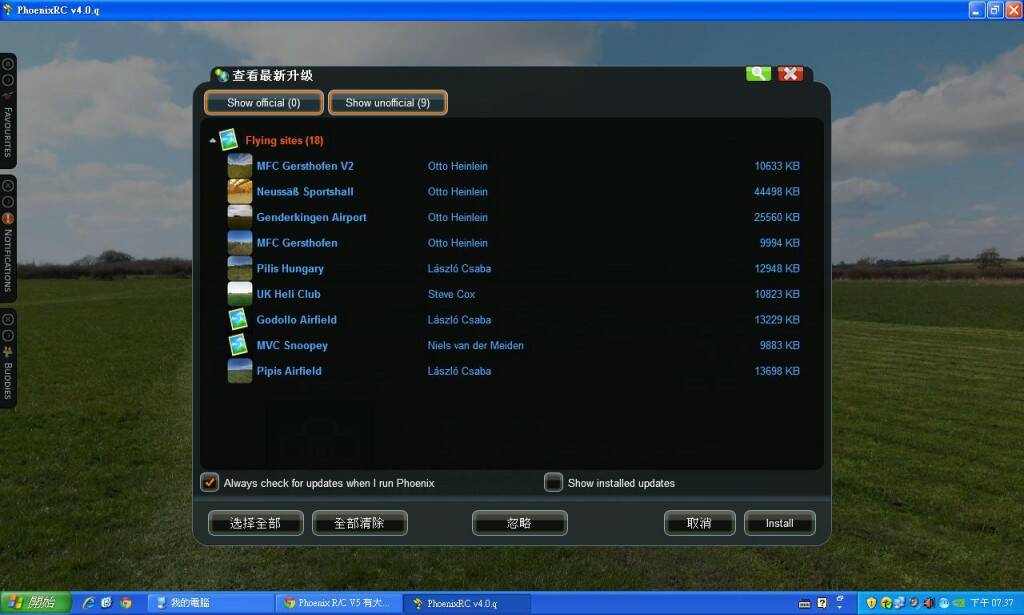This screenshot has width=1024, height=615.
Task: Select the MFC Gersthofen entry name
Action: click(297, 243)
